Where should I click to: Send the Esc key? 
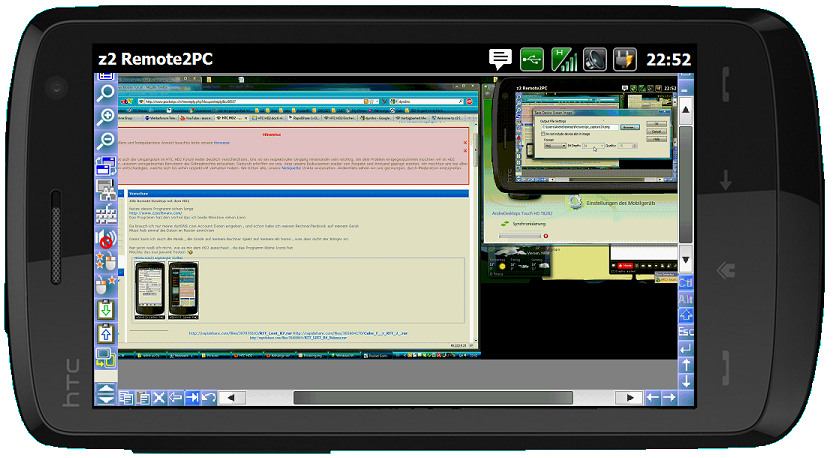pos(686,332)
